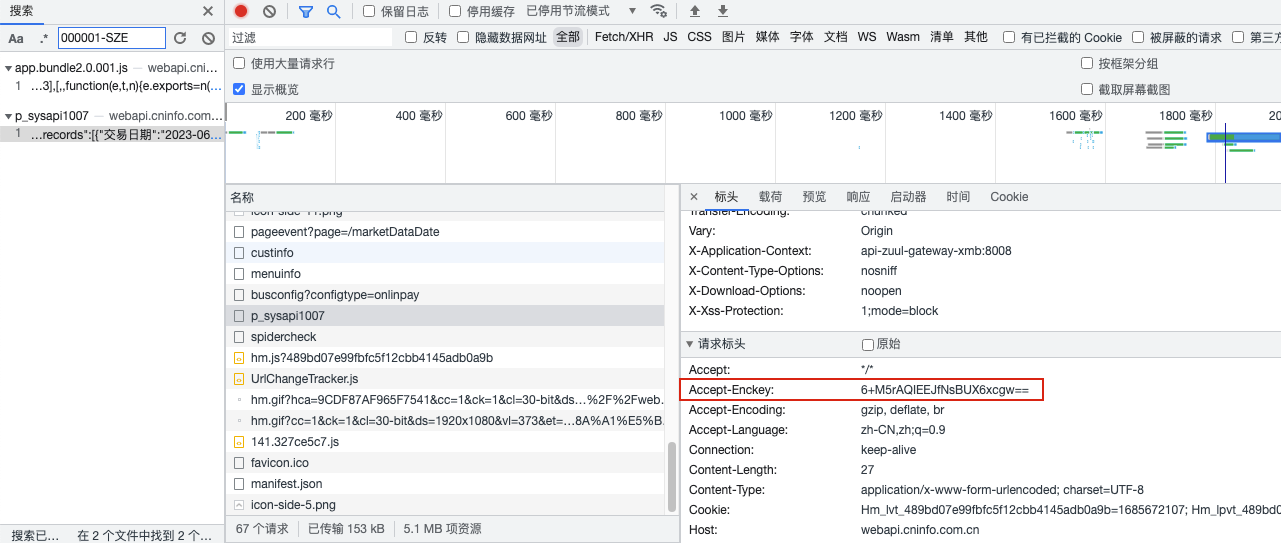The height and width of the screenshot is (543, 1281).
Task: Select the p_sysapi1007 request row
Action: tap(444, 316)
